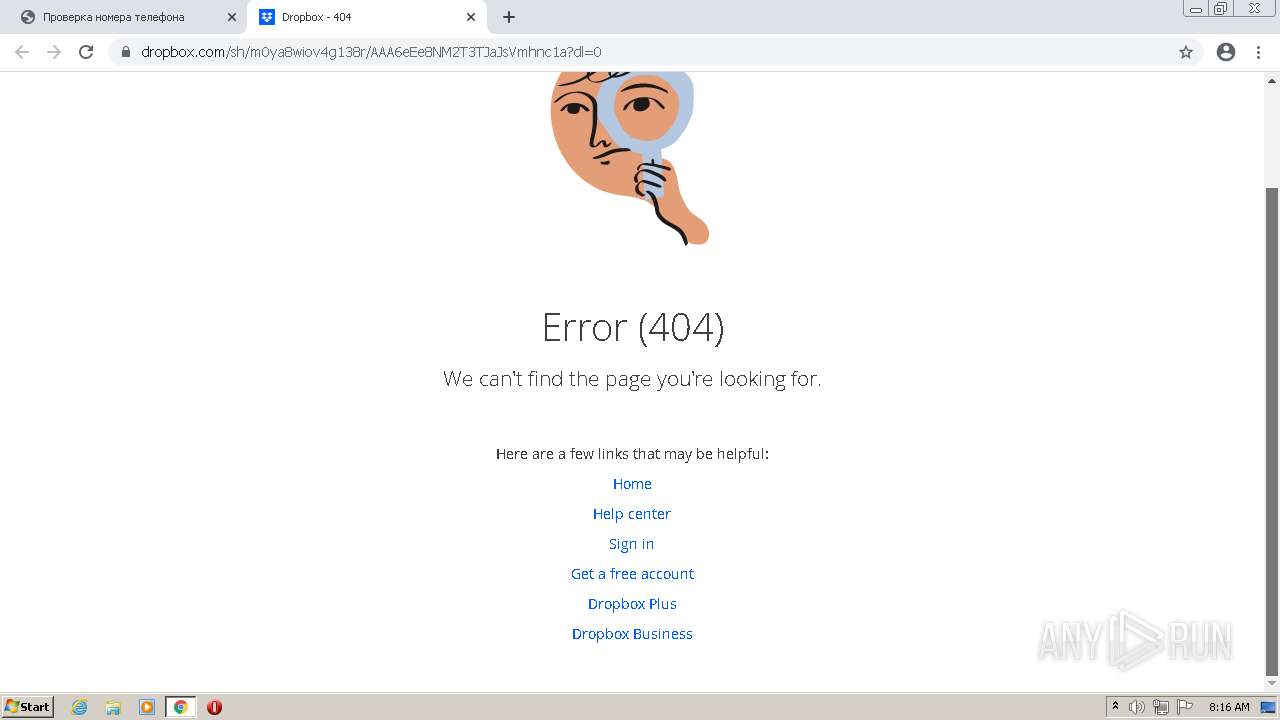1280x720 pixels.
Task: Close the Chrome window
Action: (x=1255, y=8)
